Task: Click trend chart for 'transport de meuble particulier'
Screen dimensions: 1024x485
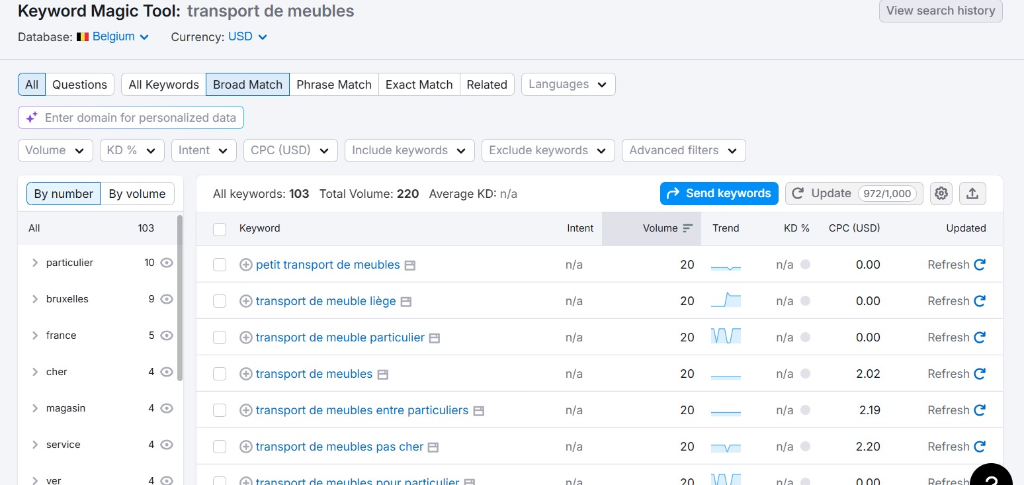Action: (726, 337)
